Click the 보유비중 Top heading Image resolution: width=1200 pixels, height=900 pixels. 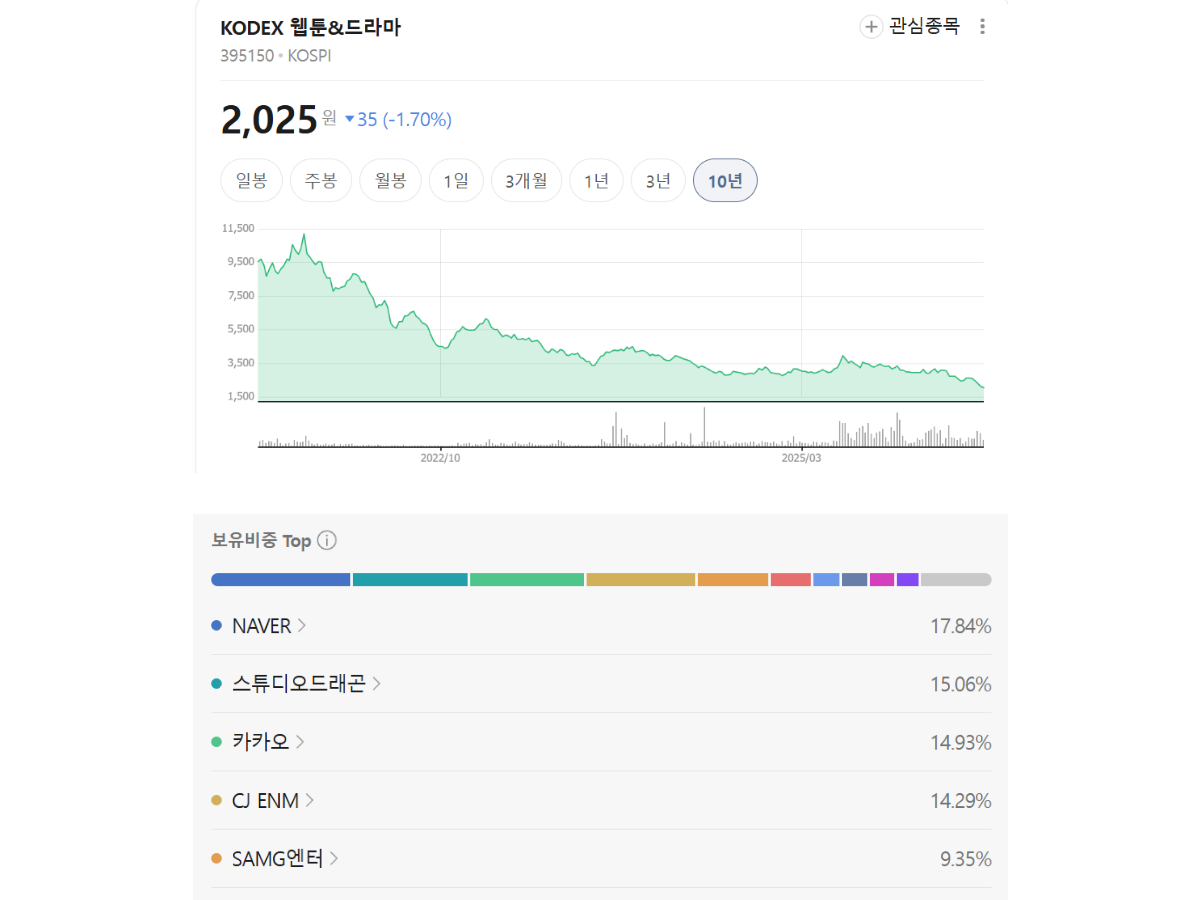[x=261, y=540]
